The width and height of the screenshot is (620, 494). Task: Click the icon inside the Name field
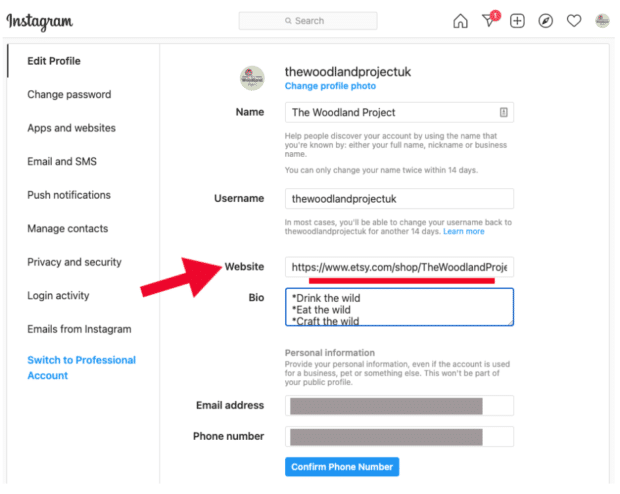[503, 112]
